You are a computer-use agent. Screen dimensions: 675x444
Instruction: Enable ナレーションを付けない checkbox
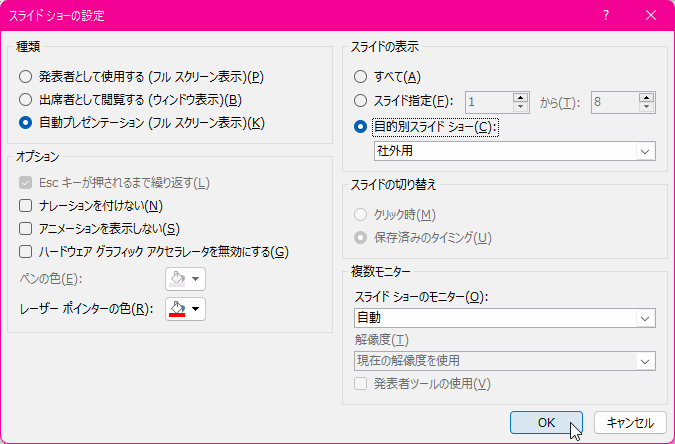pyautogui.click(x=26, y=206)
